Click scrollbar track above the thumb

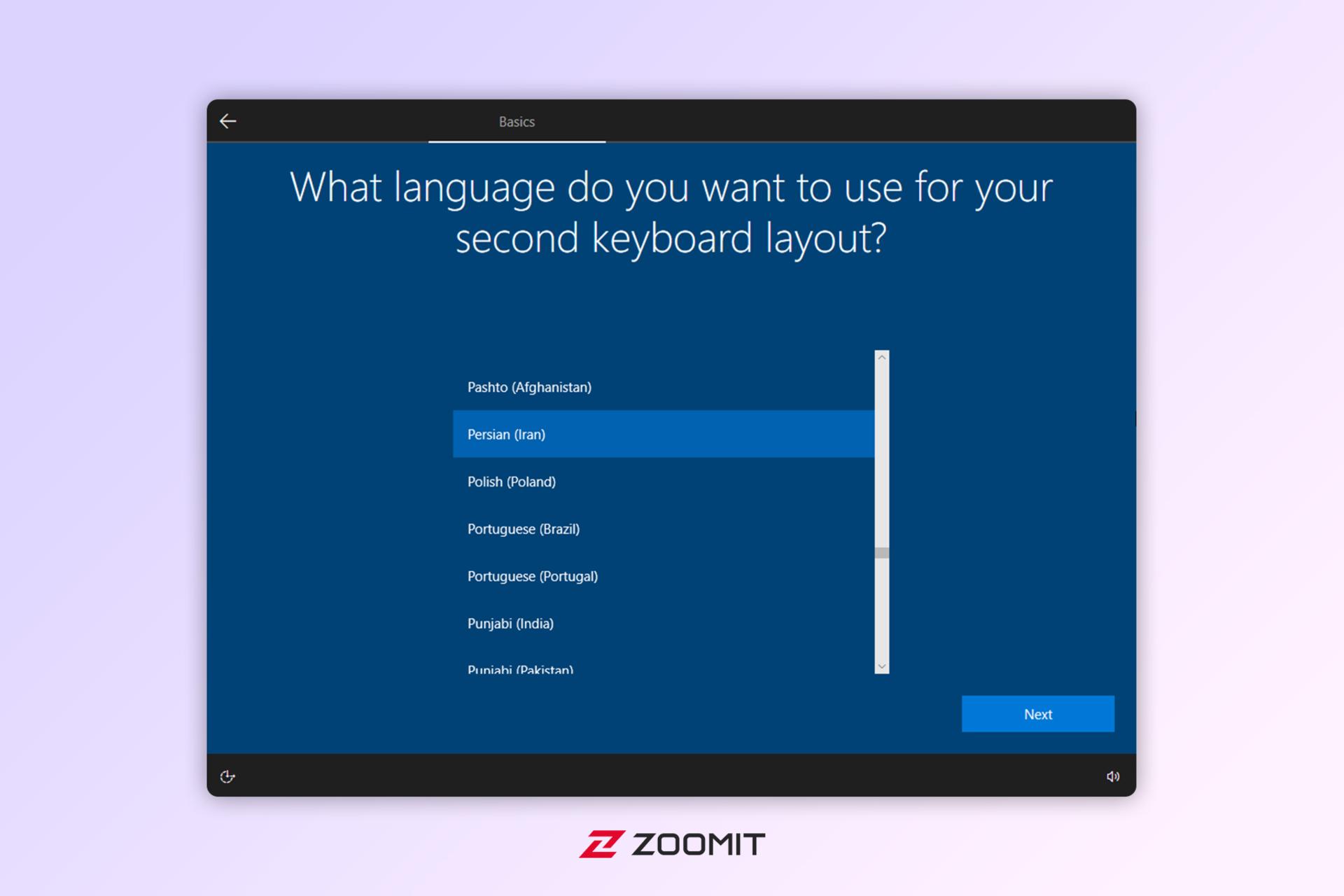(882, 455)
